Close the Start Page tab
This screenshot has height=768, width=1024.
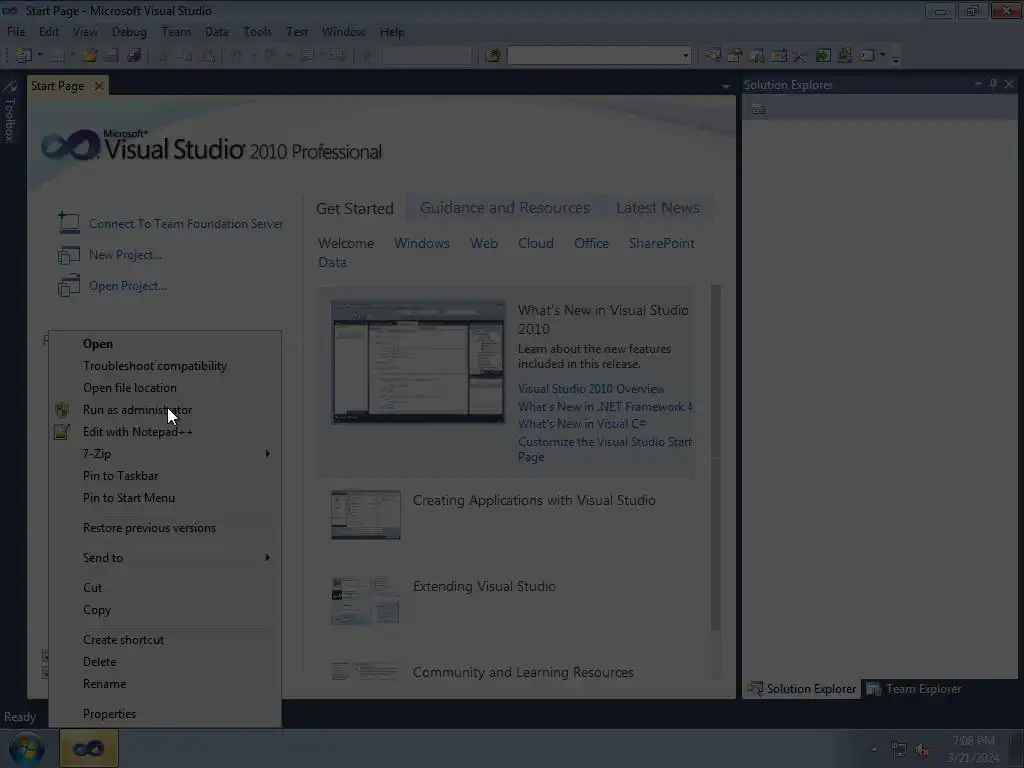99,86
